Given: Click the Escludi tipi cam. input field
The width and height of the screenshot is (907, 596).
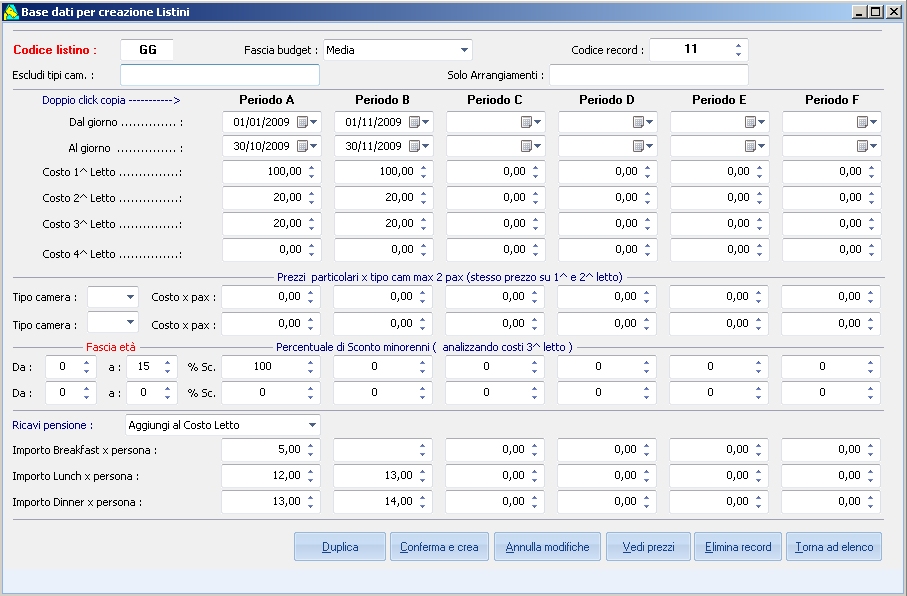Looking at the screenshot, I should pyautogui.click(x=220, y=75).
